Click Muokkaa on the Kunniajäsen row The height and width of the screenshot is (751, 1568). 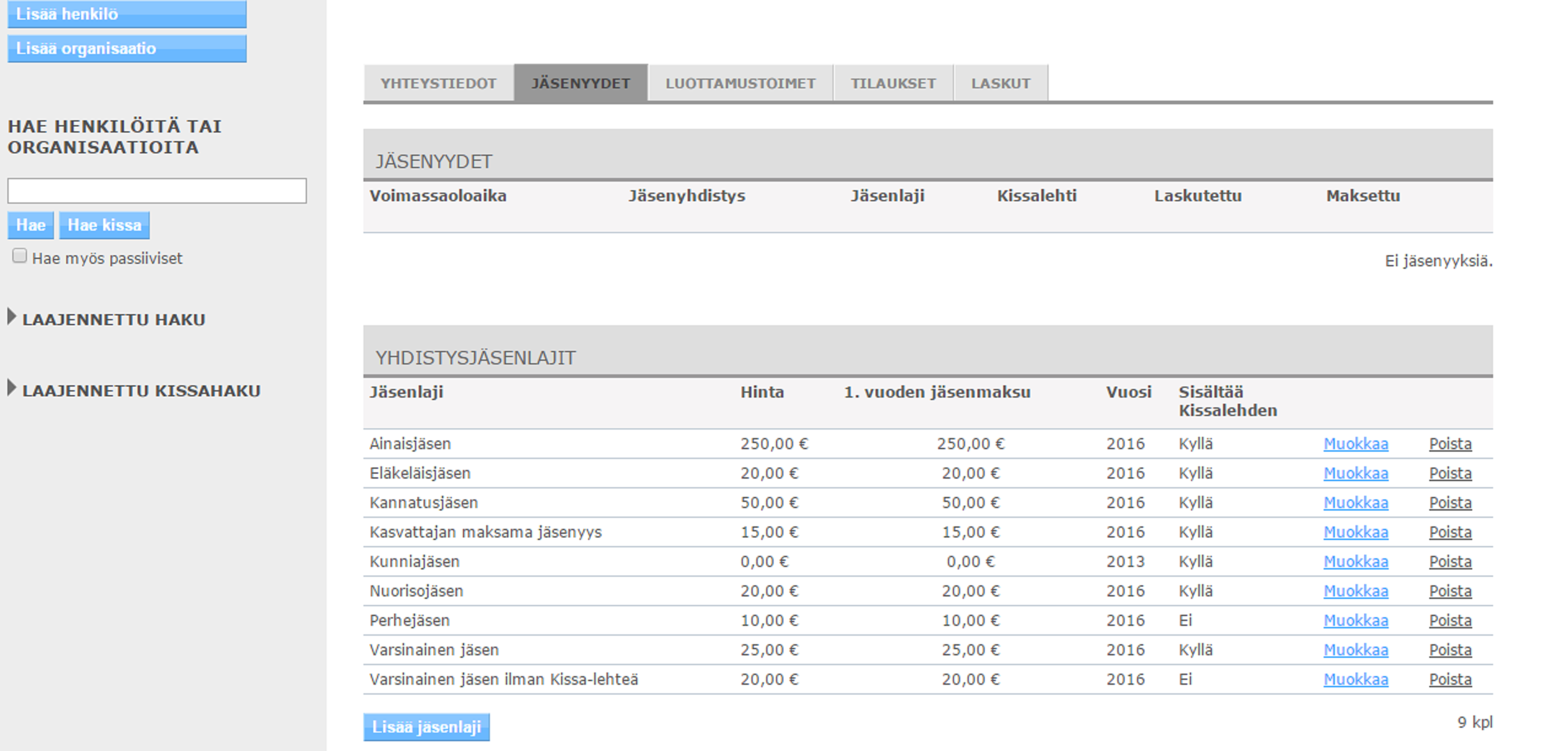(x=1356, y=561)
